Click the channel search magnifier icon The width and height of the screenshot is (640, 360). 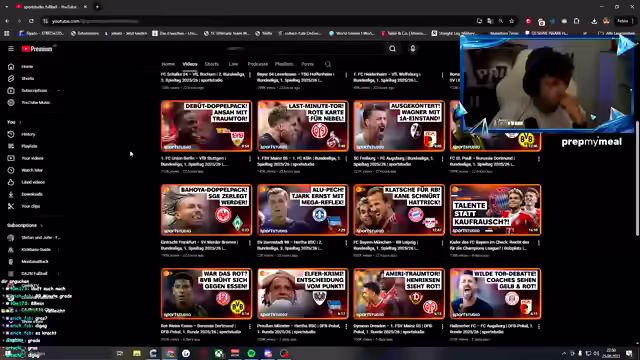pos(328,64)
